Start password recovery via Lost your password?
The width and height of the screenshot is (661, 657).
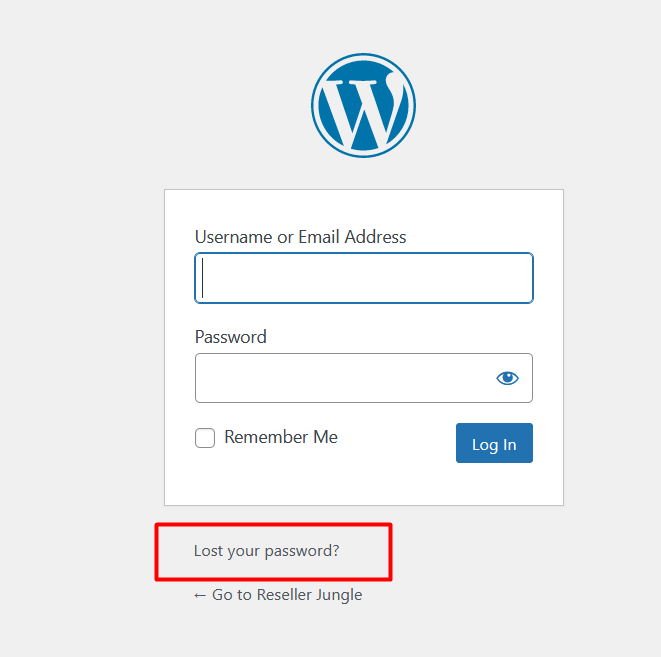(x=266, y=551)
